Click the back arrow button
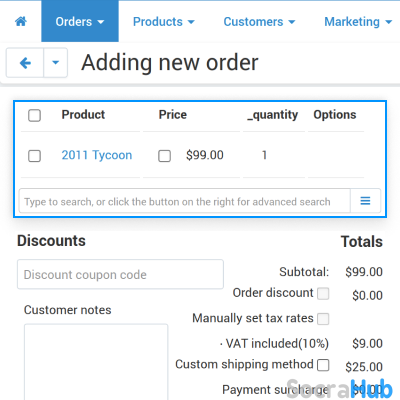Image resolution: width=400 pixels, height=400 pixels. tap(25, 63)
